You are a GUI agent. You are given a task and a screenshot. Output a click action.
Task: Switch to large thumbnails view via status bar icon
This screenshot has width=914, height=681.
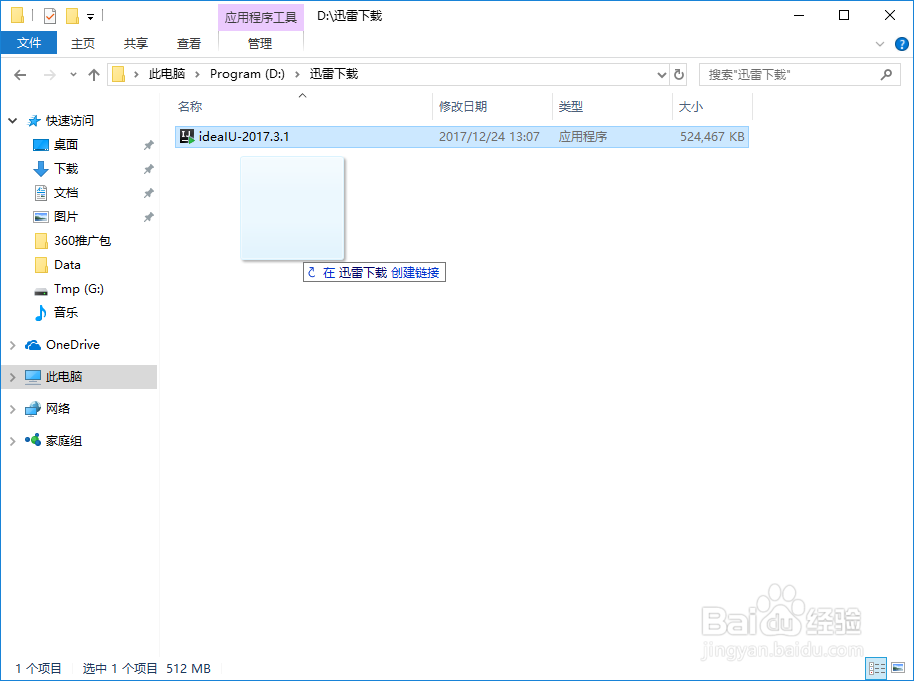pos(898,668)
